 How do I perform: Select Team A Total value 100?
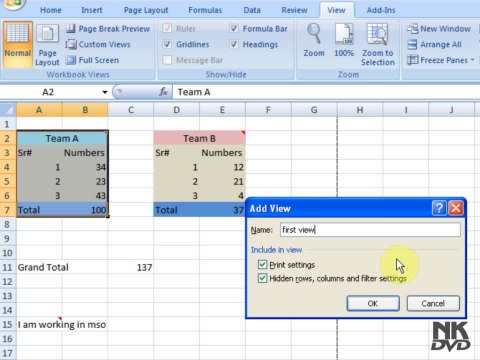pos(85,210)
